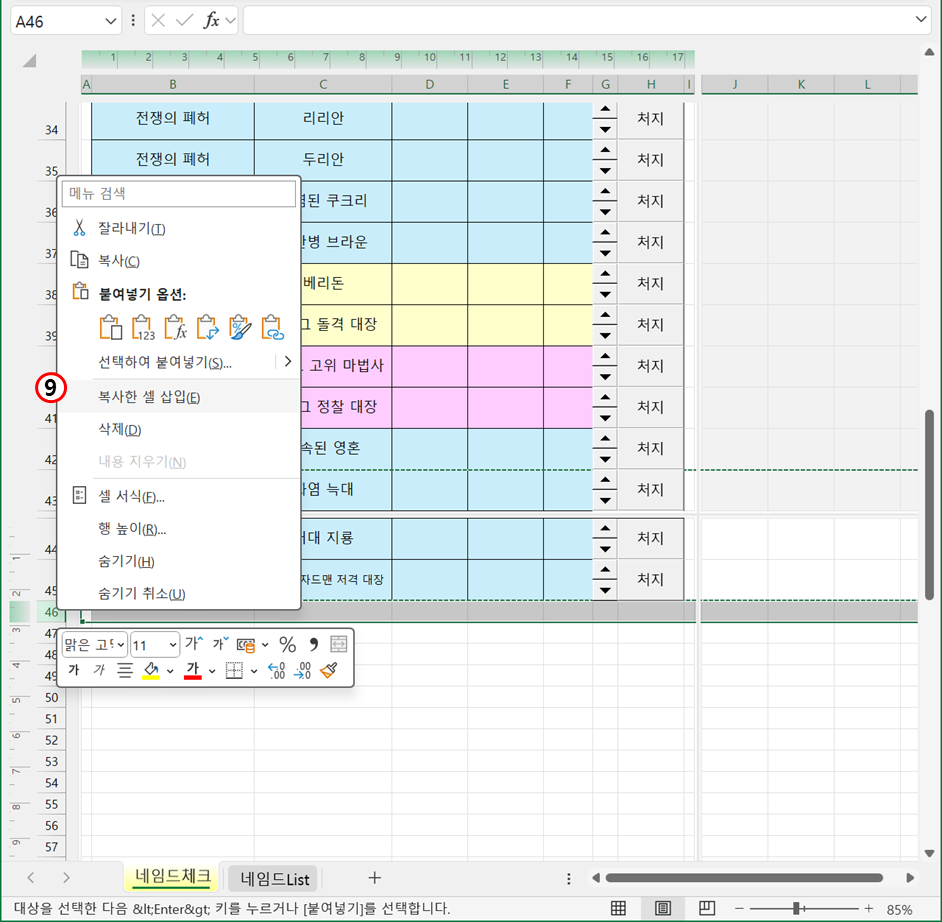Screen dimensions: 942x922
Task: Choose Paste Link option icon
Action: tap(273, 327)
